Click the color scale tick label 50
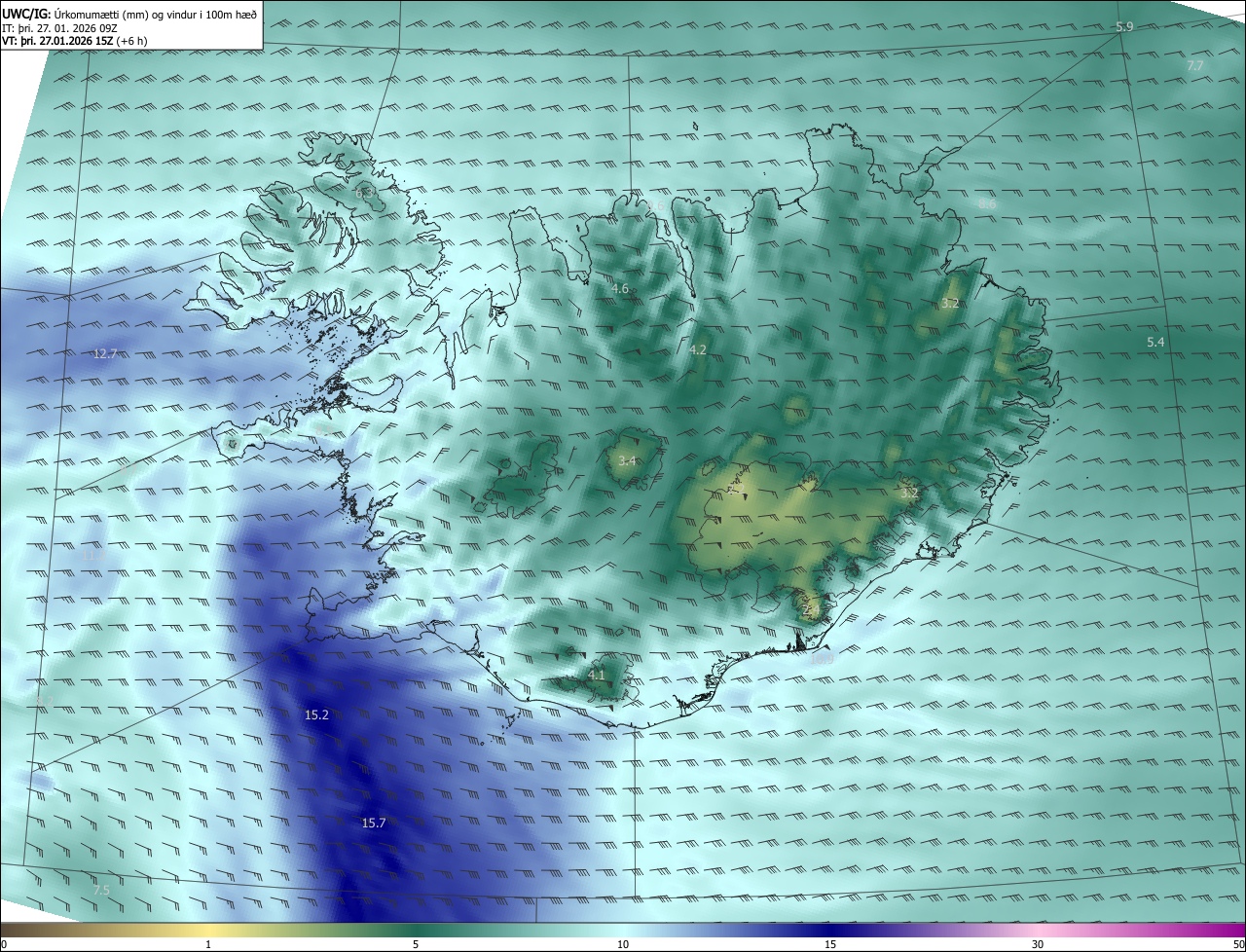This screenshot has width=1246, height=952. pyautogui.click(x=1238, y=944)
